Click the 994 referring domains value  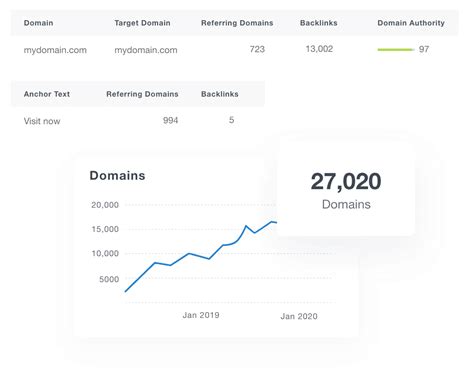[x=170, y=120]
